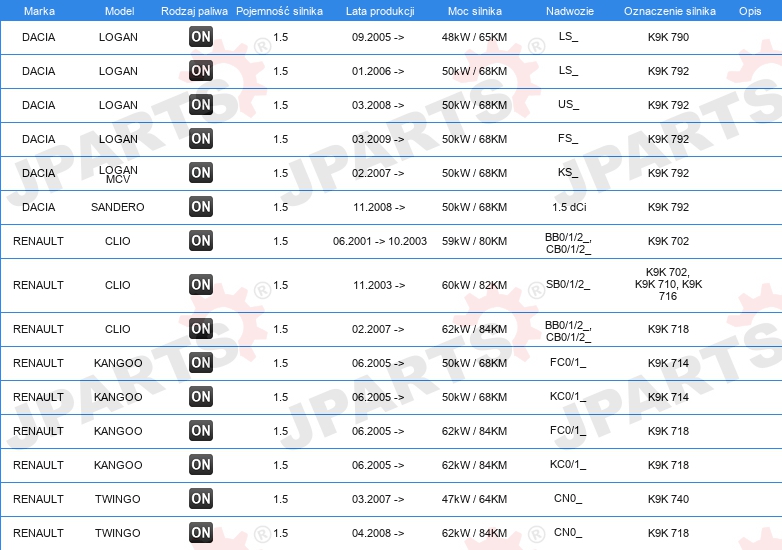This screenshot has width=782, height=550.
Task: Click the ON badge in the Clio K9K 718 row
Action: [x=201, y=329]
